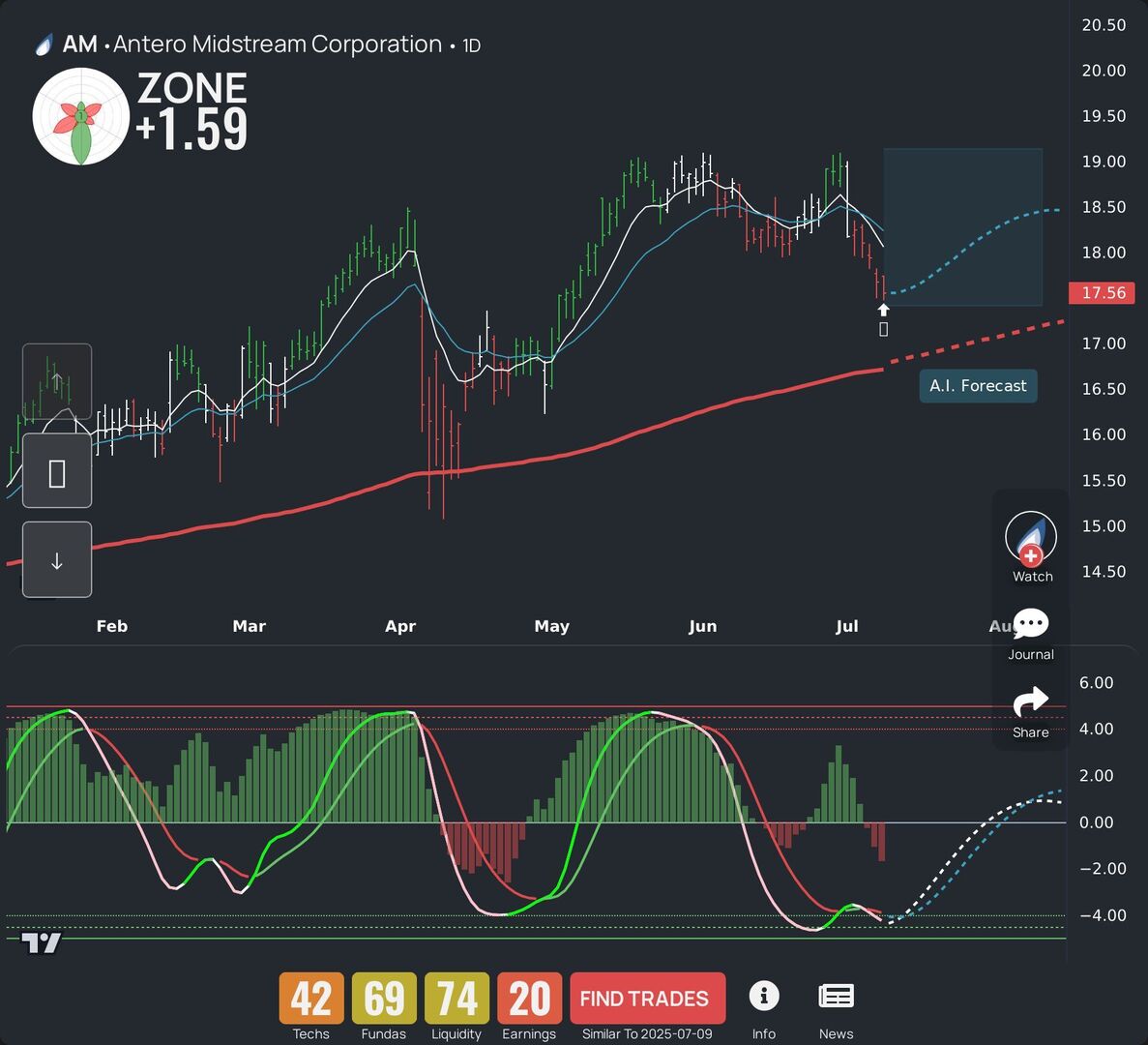The height and width of the screenshot is (1045, 1148).
Task: Tap the AM ticker flame icon
Action: pyautogui.click(x=44, y=45)
